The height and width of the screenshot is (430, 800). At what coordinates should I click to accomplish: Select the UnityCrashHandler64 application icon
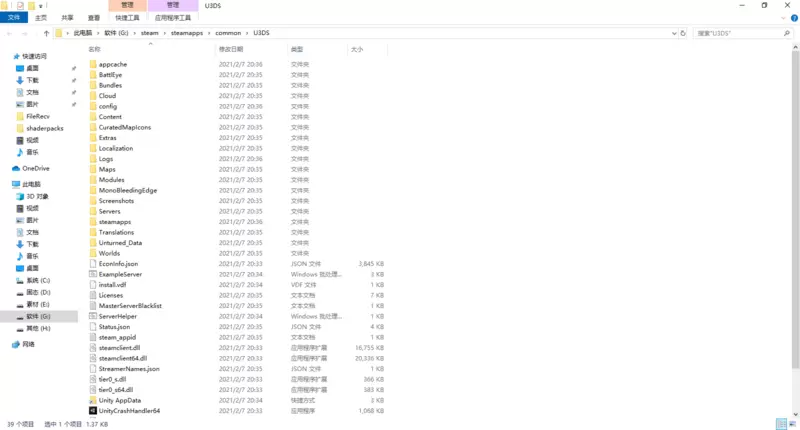(x=93, y=411)
